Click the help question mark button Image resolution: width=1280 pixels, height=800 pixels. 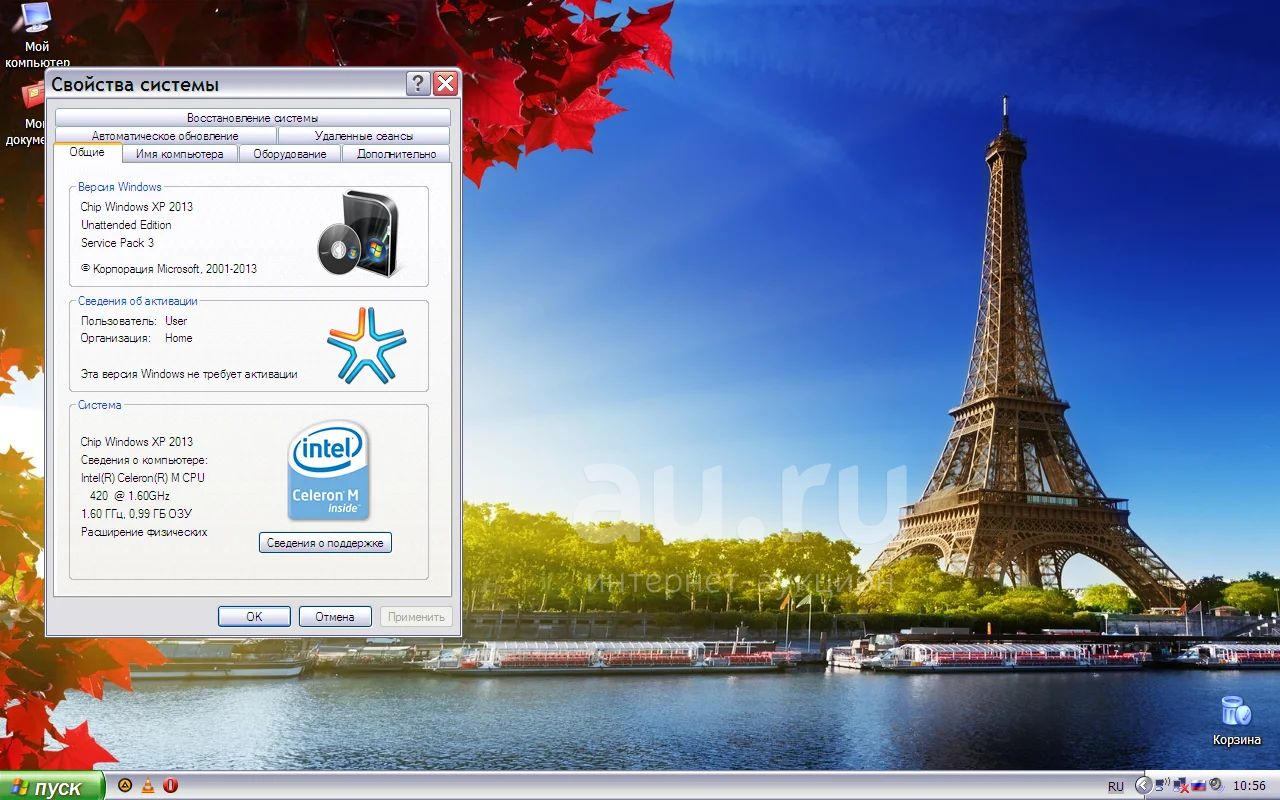tap(418, 84)
